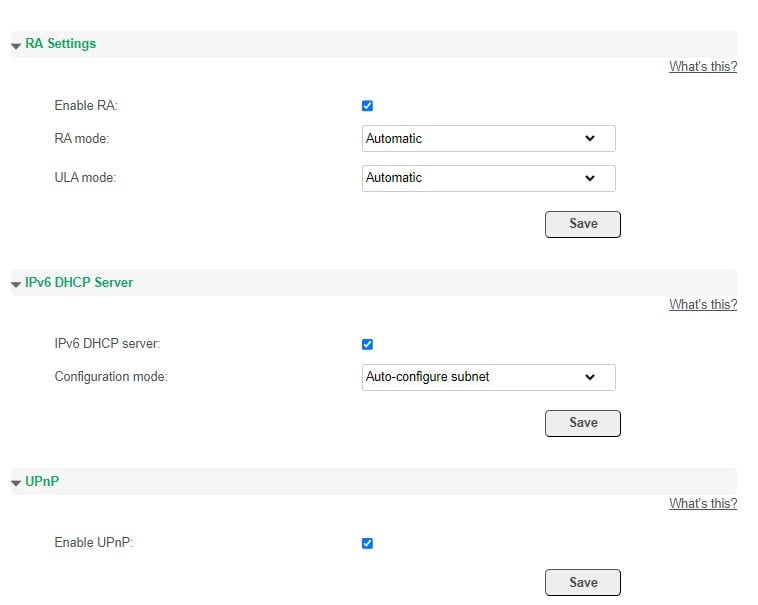Image resolution: width=758 pixels, height=605 pixels.
Task: Open the Configuration mode dropdown
Action: tap(489, 377)
